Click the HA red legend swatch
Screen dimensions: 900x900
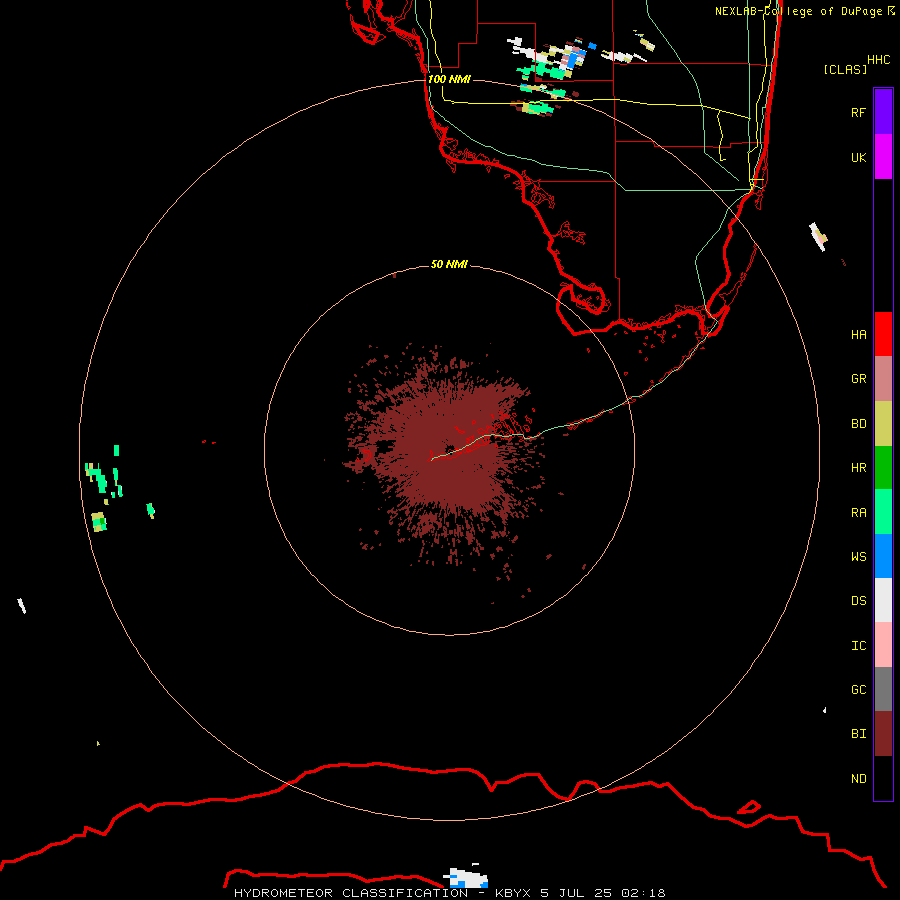[883, 334]
